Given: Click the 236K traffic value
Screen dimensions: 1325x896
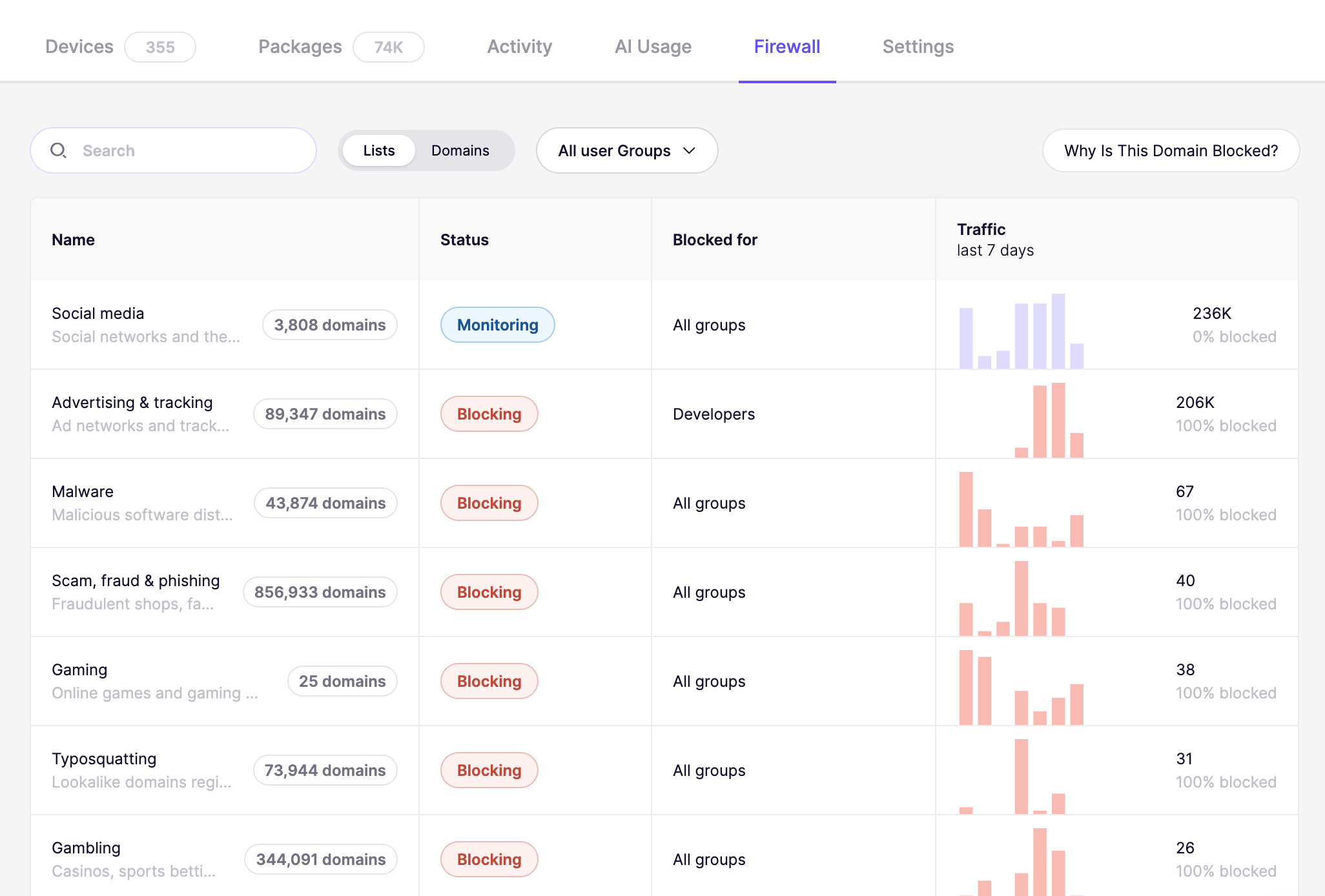Looking at the screenshot, I should click(1212, 313).
